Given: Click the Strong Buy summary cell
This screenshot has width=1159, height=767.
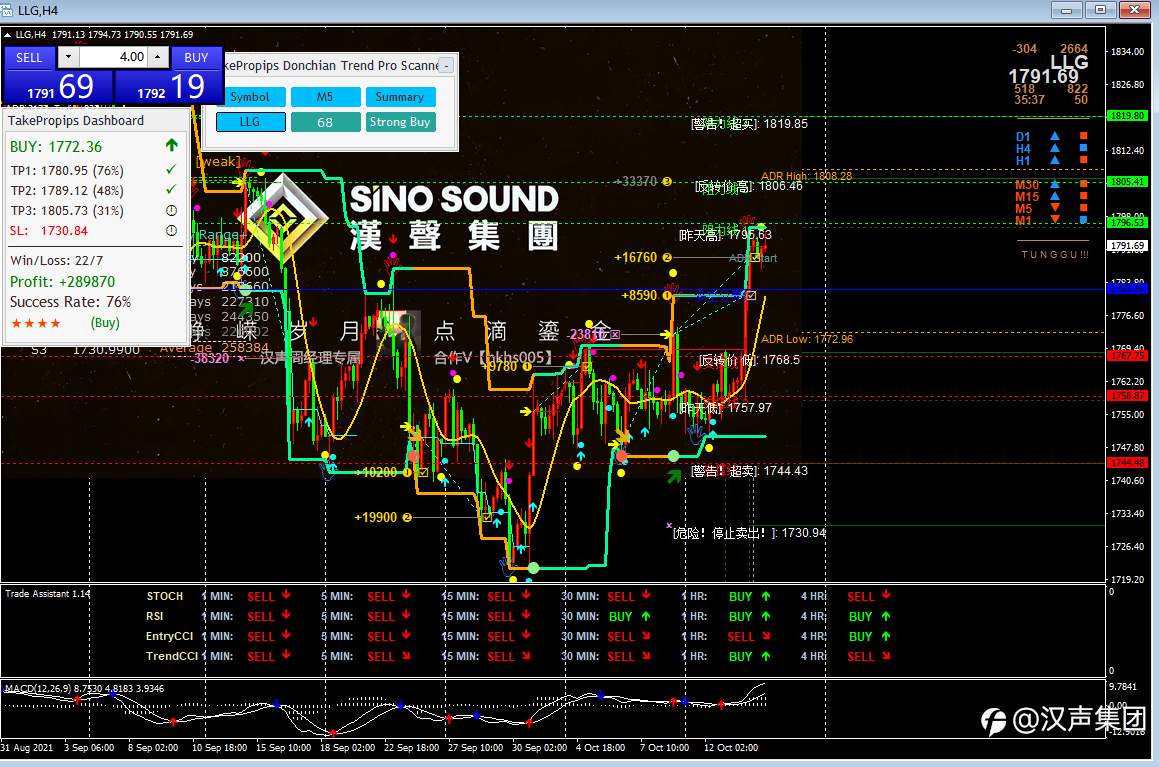Looking at the screenshot, I should (400, 122).
